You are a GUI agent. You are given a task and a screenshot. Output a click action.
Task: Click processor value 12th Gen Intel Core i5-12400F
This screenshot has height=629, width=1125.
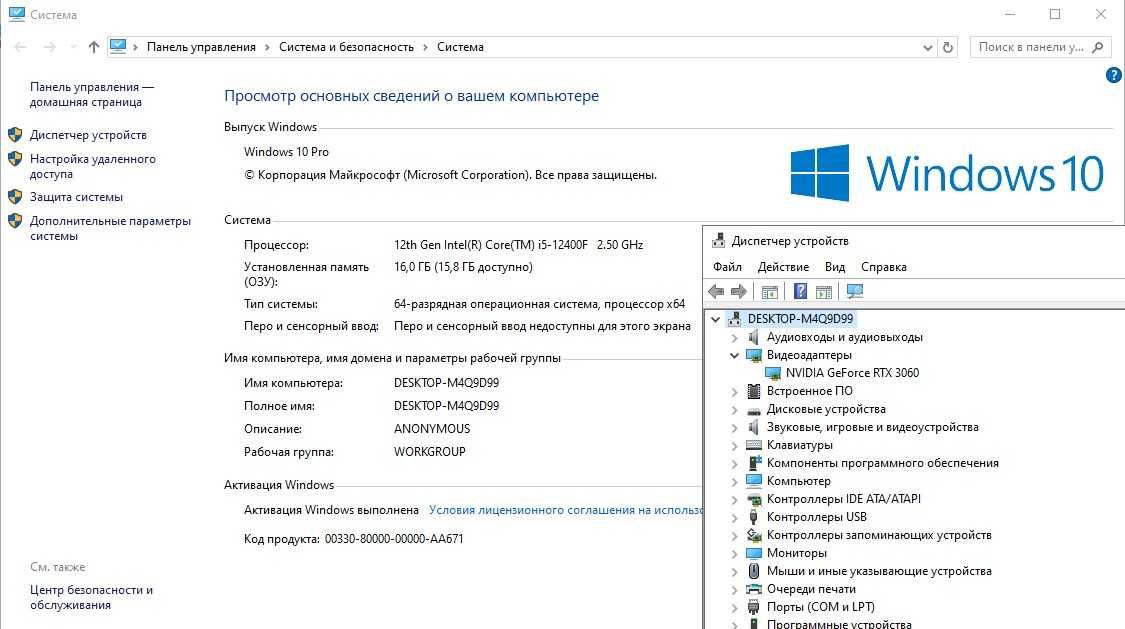click(518, 245)
